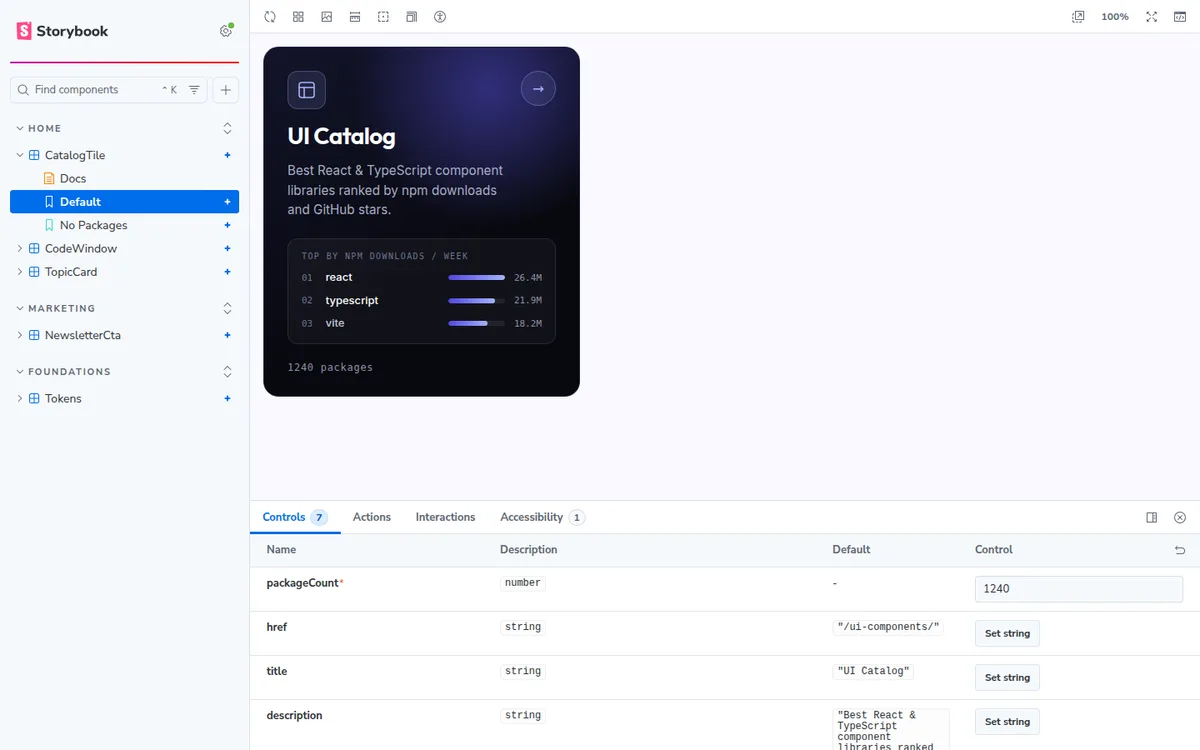Switch to the Interactions tab
1200x750 pixels.
point(445,517)
